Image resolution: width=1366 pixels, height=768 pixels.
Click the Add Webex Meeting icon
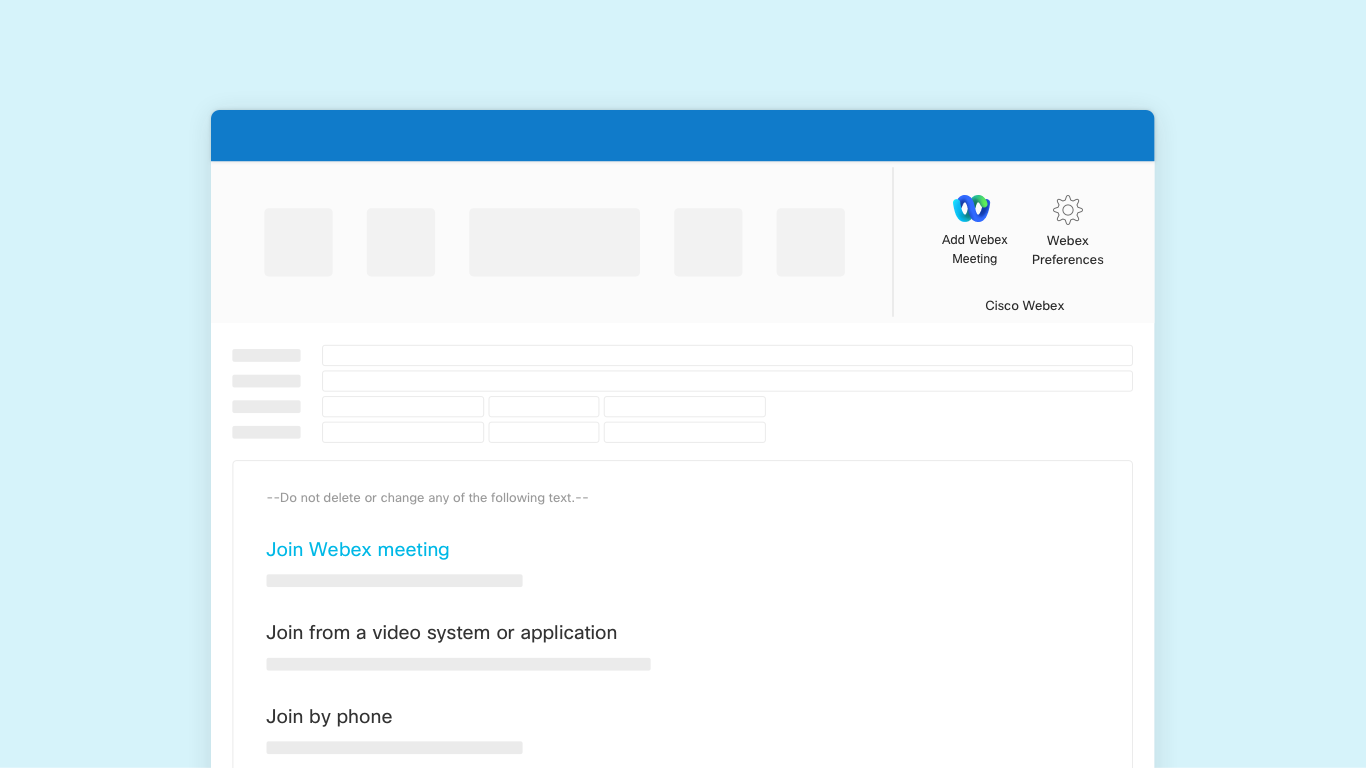click(971, 209)
